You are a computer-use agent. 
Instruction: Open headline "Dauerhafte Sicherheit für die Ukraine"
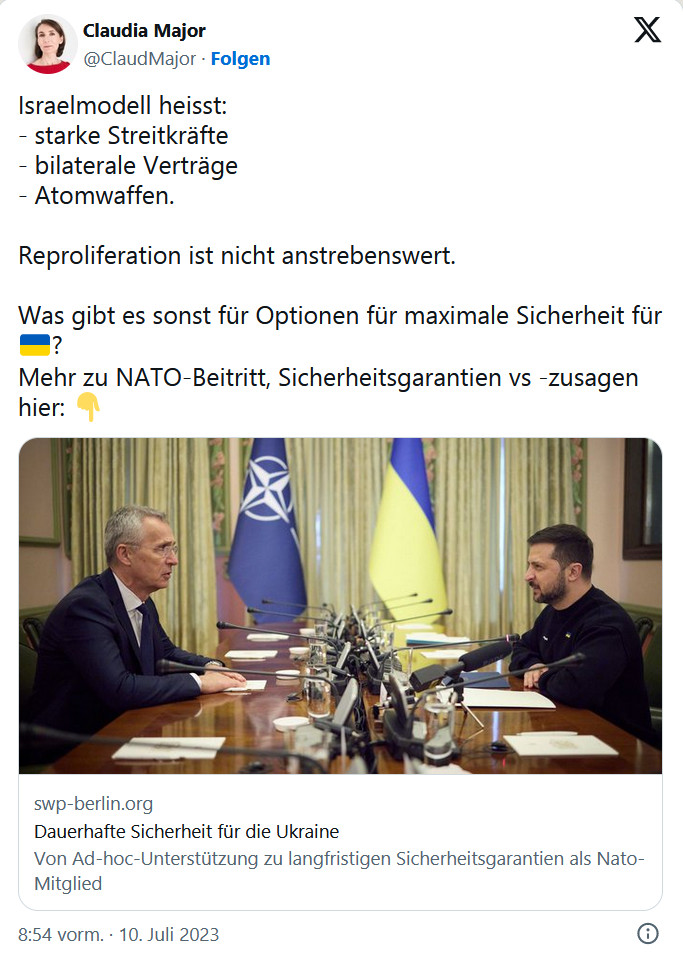point(186,831)
